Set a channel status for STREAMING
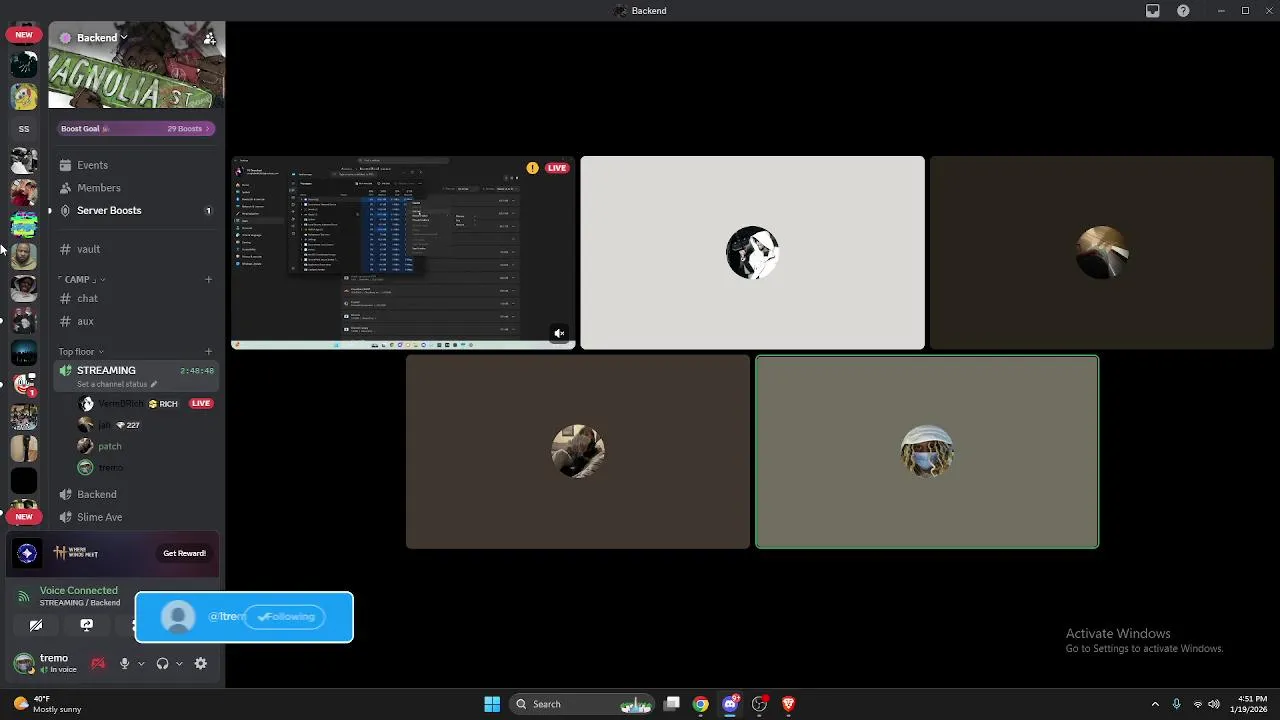 (118, 385)
